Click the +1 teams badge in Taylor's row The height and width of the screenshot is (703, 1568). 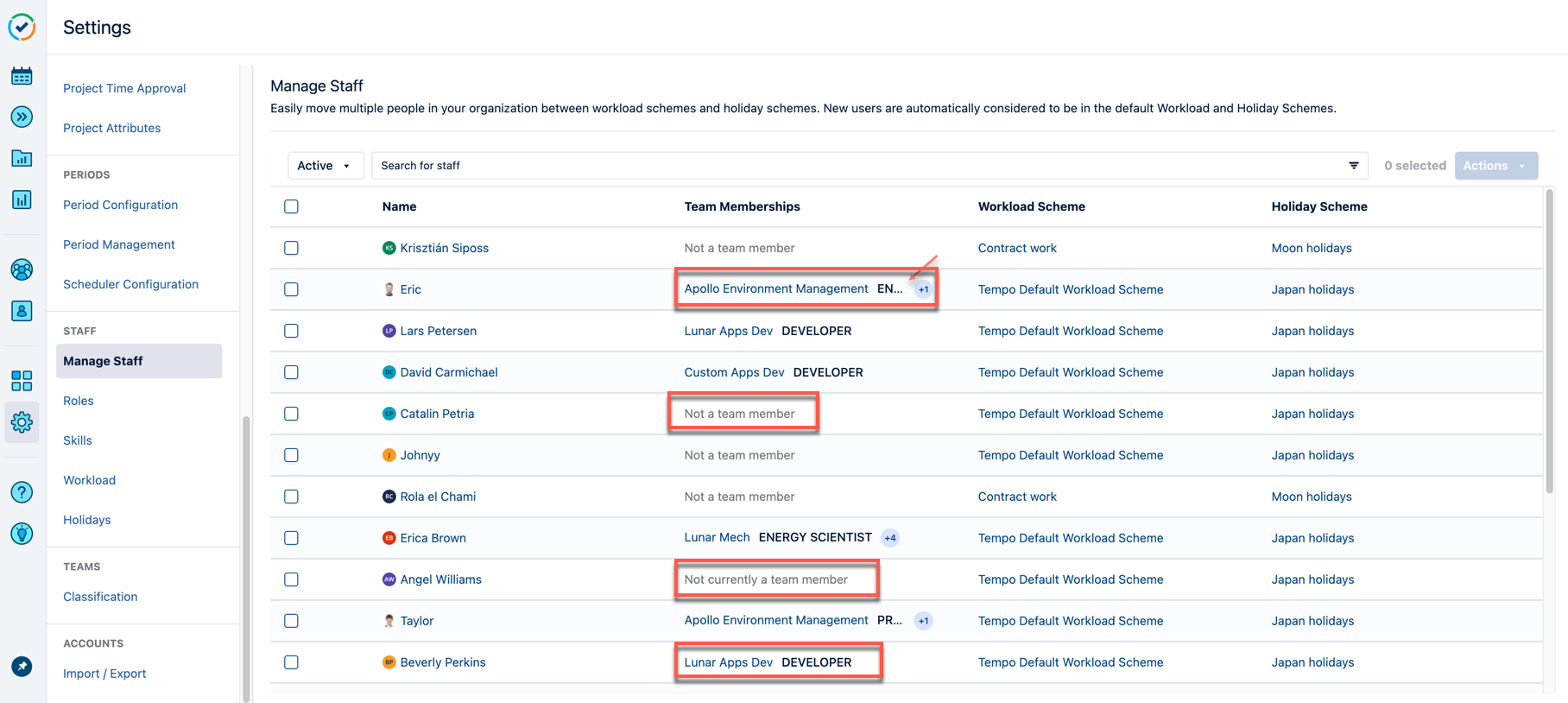point(923,621)
